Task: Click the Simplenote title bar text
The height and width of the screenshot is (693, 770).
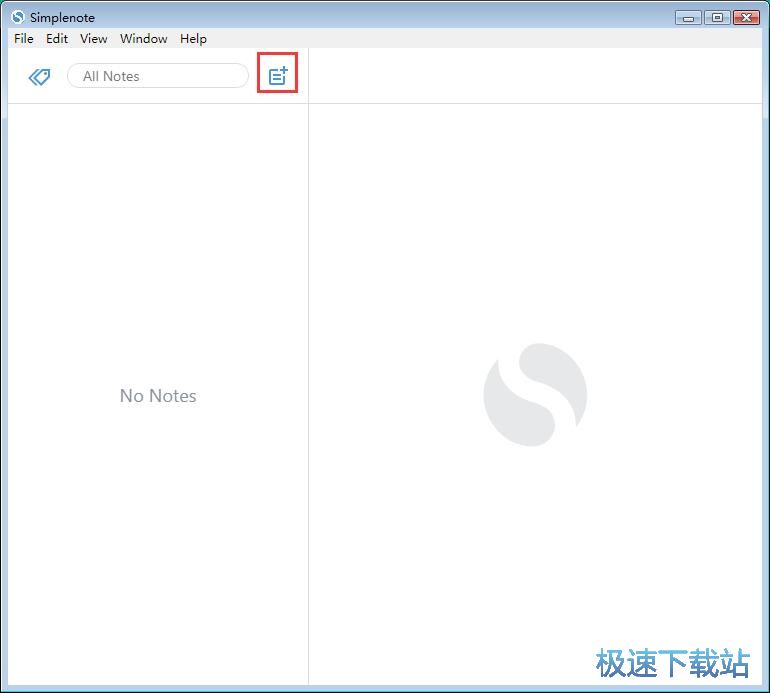Action: coord(62,18)
